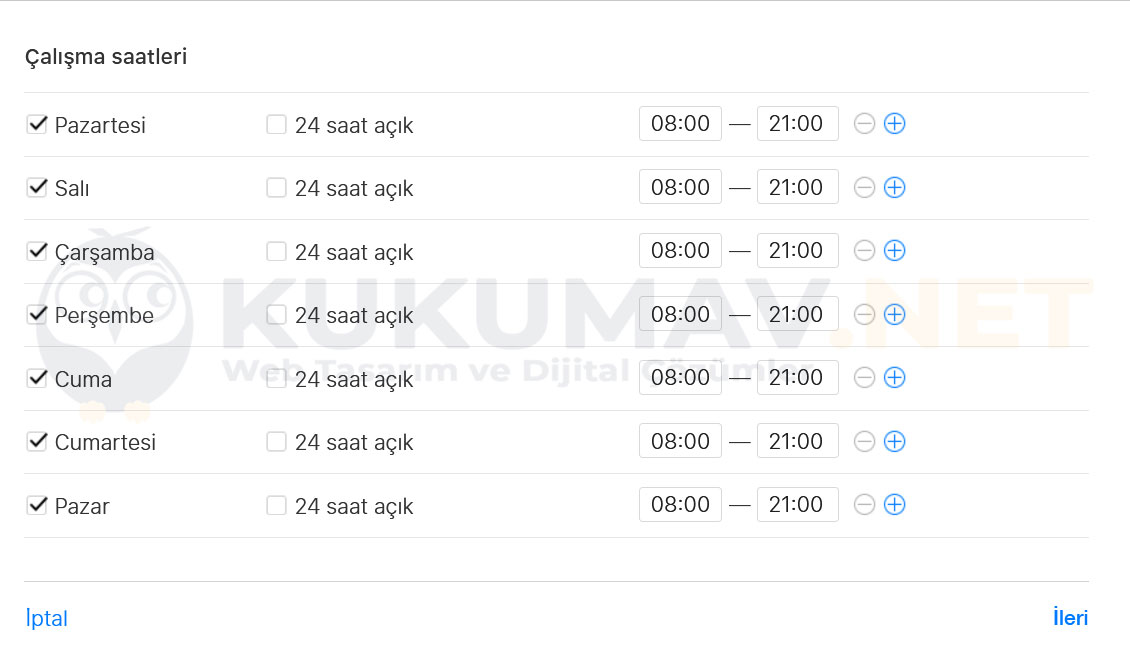Open the Çarşamba opening time 08:00 field
The width and height of the screenshot is (1130, 649).
pos(680,251)
